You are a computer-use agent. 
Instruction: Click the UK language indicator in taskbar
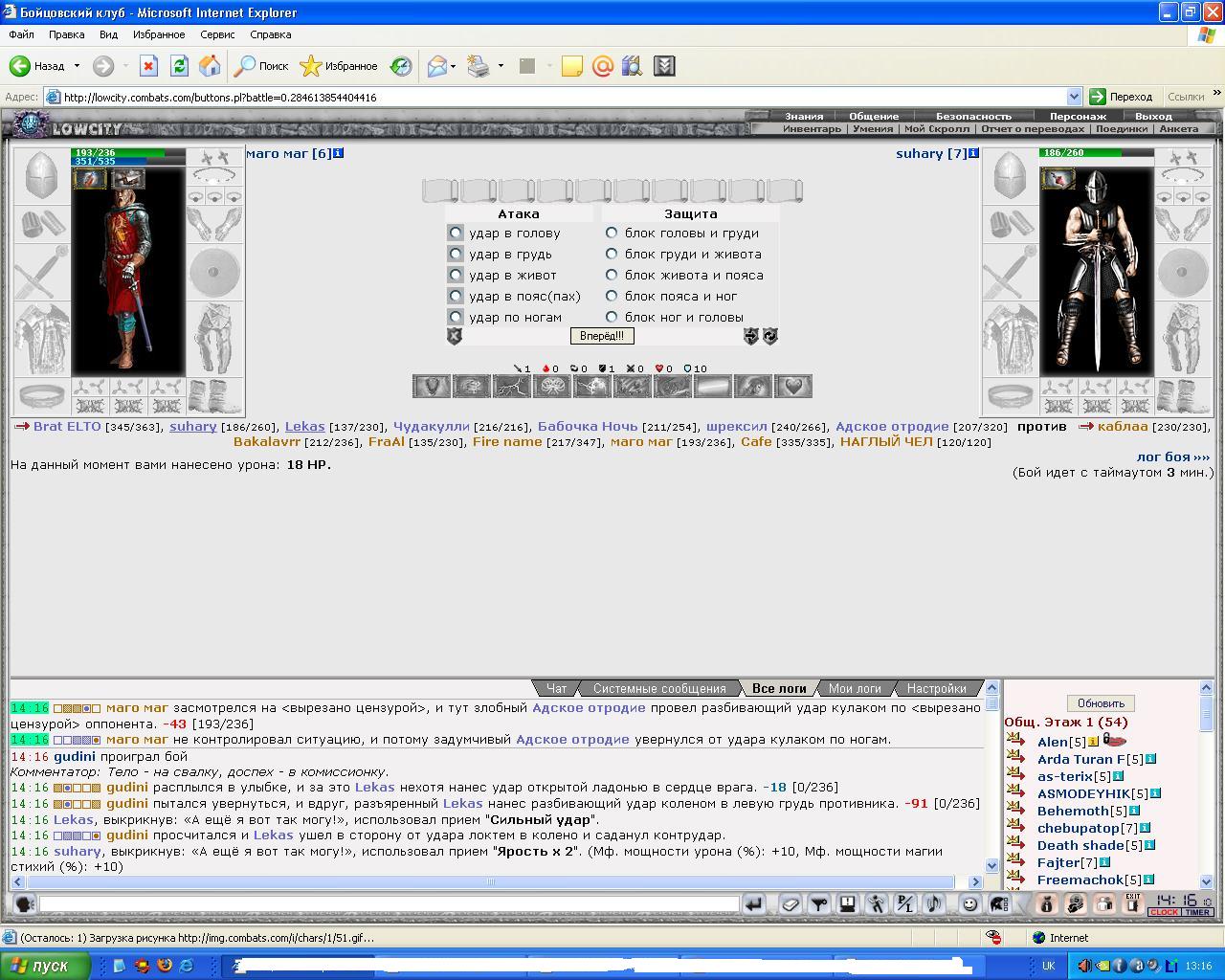click(1048, 966)
